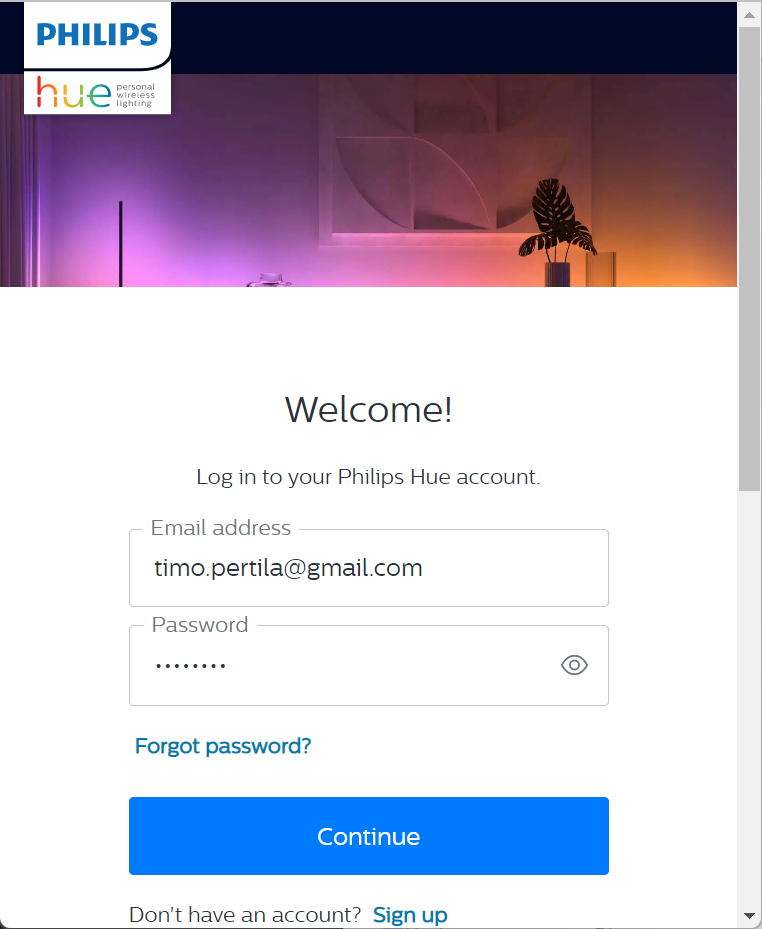Click the Password floating label
The image size is (762, 929).
pos(199,625)
